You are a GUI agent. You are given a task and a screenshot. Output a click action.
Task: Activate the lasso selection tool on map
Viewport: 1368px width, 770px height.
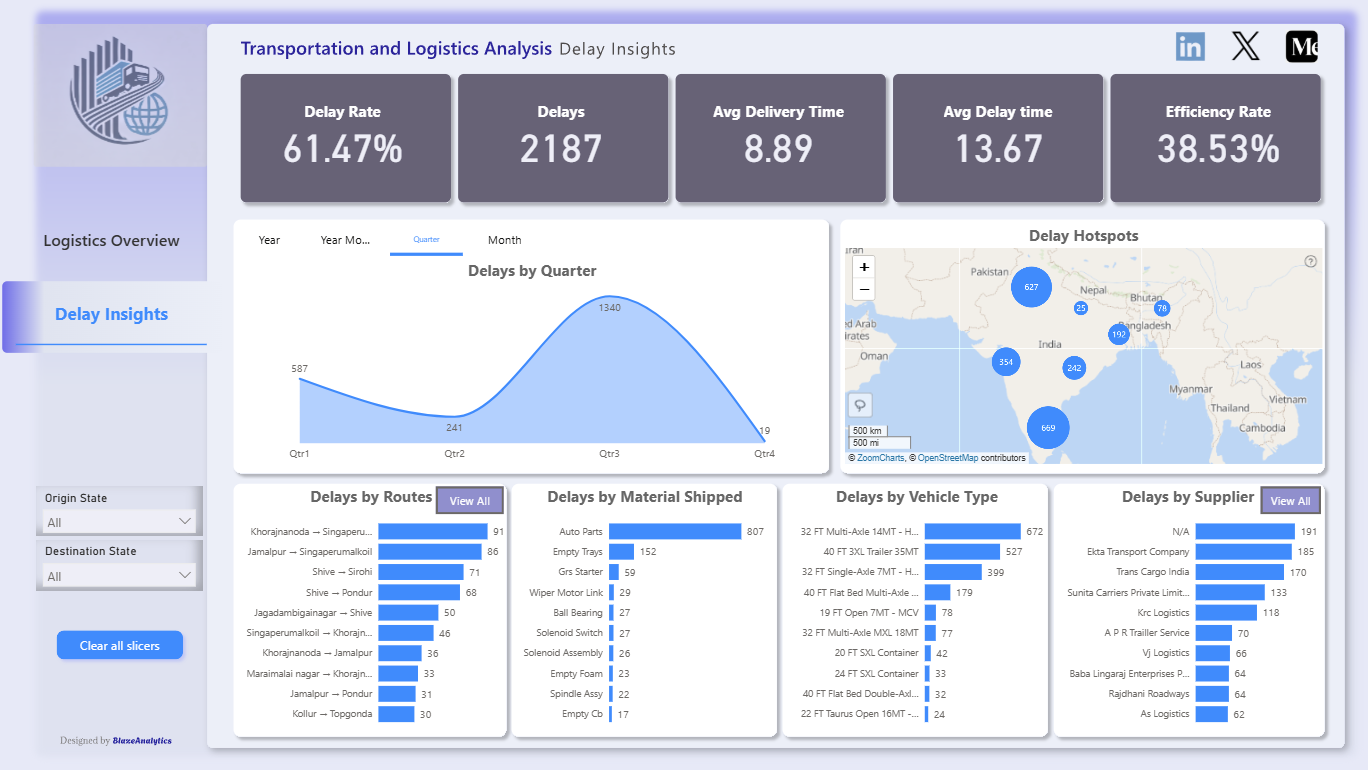pyautogui.click(x=860, y=405)
